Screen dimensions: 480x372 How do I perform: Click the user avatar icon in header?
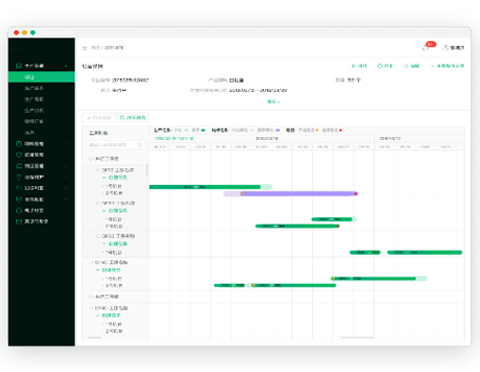tap(445, 48)
